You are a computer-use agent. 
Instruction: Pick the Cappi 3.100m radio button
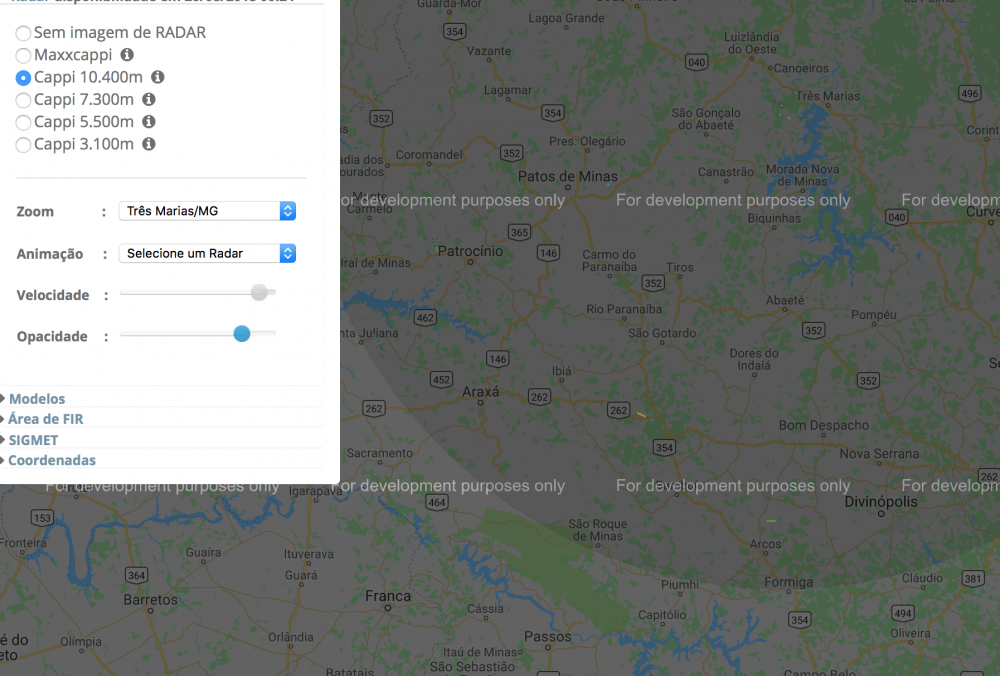[23, 144]
